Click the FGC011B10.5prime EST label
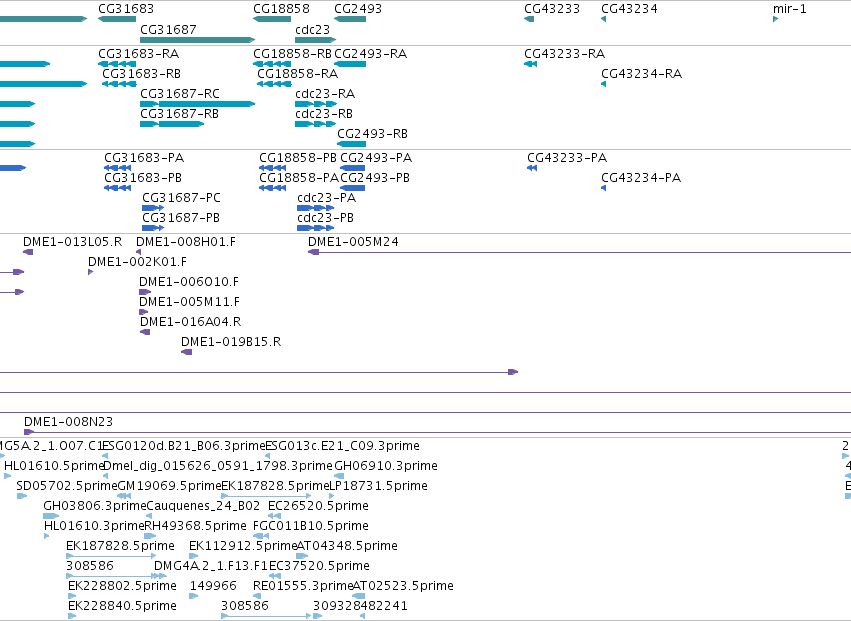The height and width of the screenshot is (621, 851). click(311, 526)
